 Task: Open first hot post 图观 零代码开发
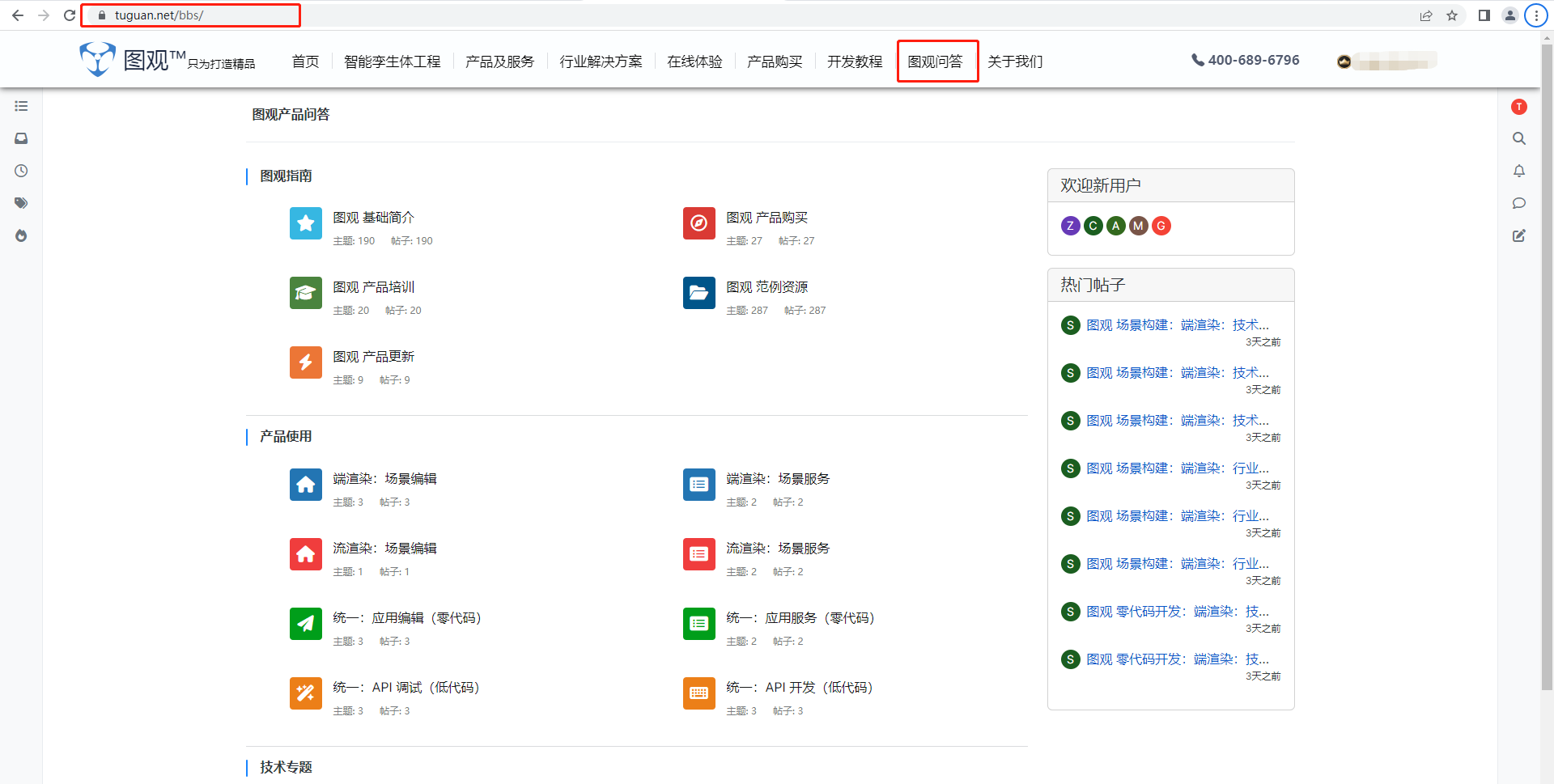(x=1178, y=612)
